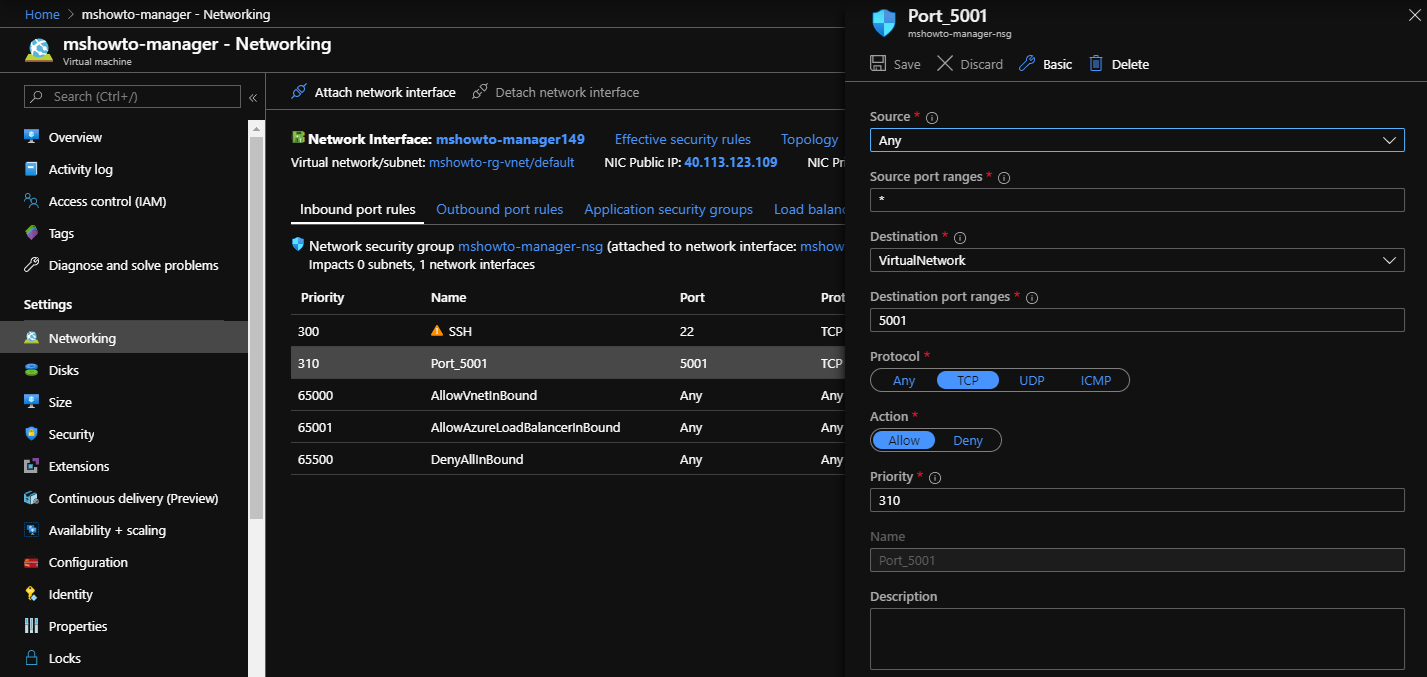Set Protocol to TCP
The height and width of the screenshot is (677, 1427).
[x=968, y=380]
